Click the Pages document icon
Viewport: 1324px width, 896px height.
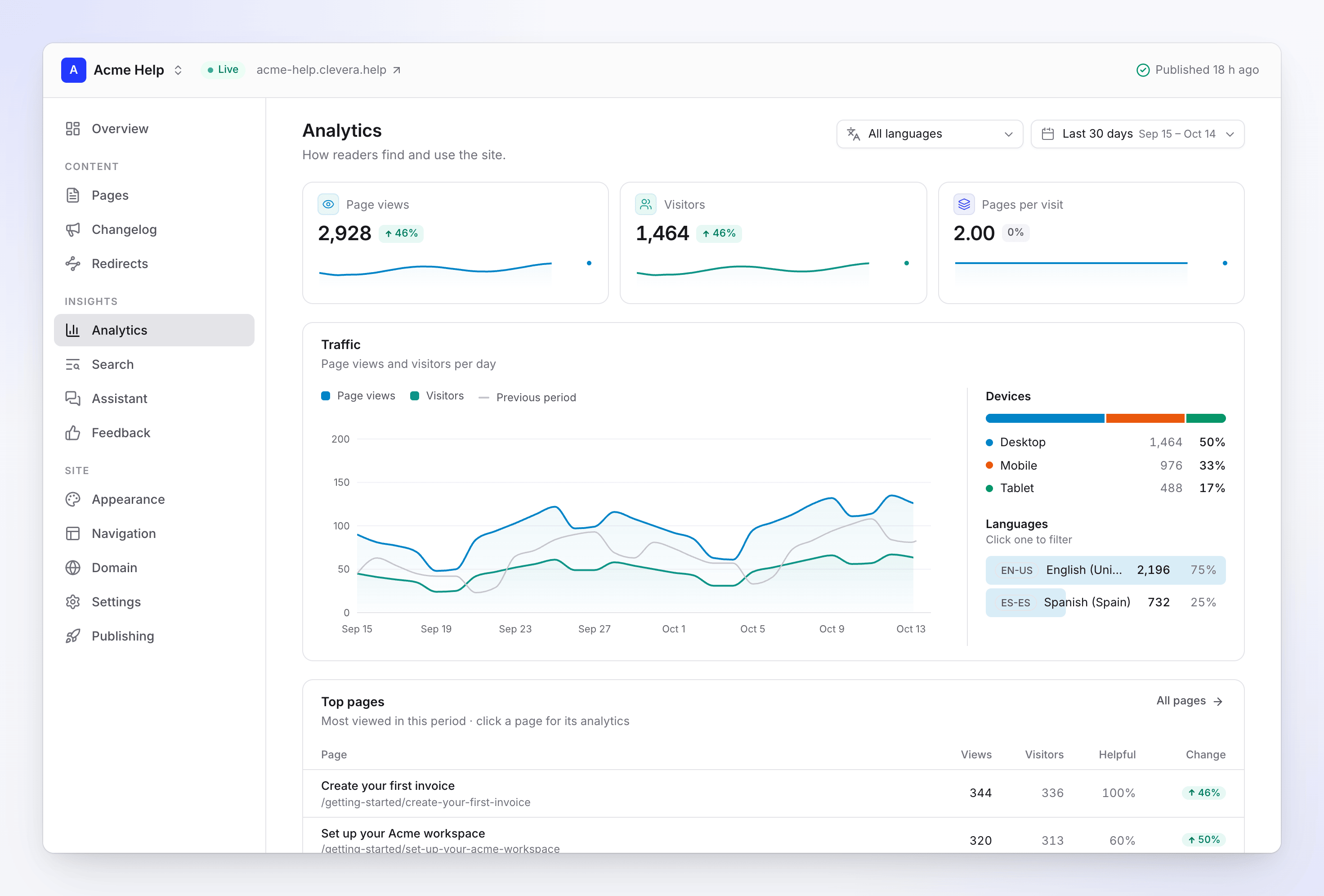pos(72,196)
